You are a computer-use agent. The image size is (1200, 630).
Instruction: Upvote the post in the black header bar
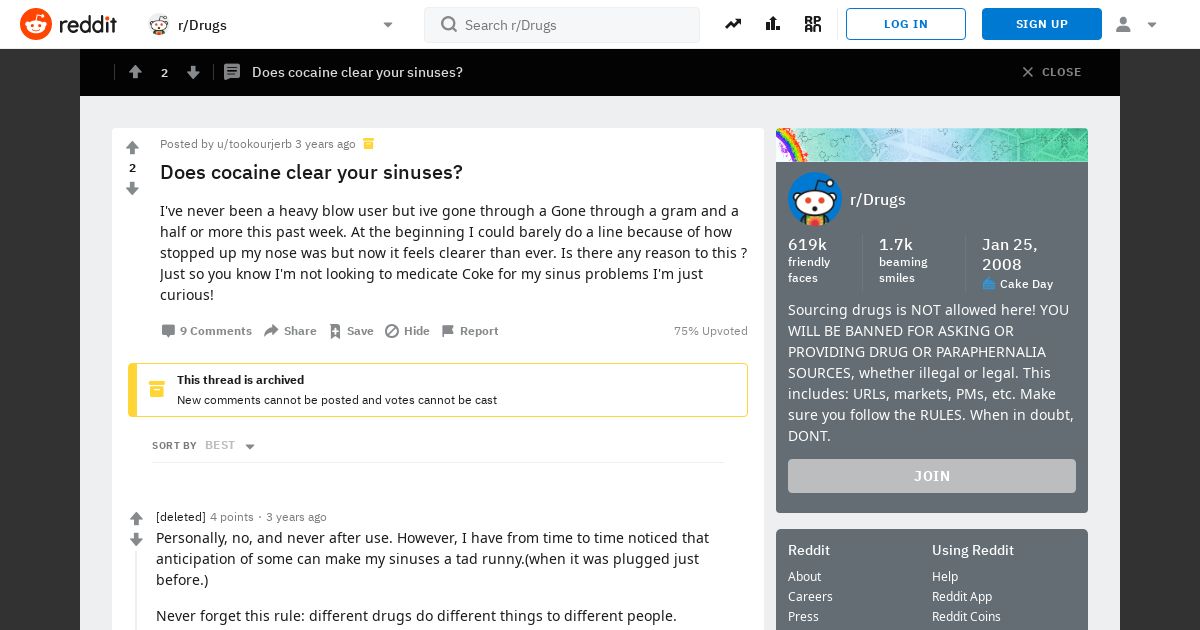135,72
